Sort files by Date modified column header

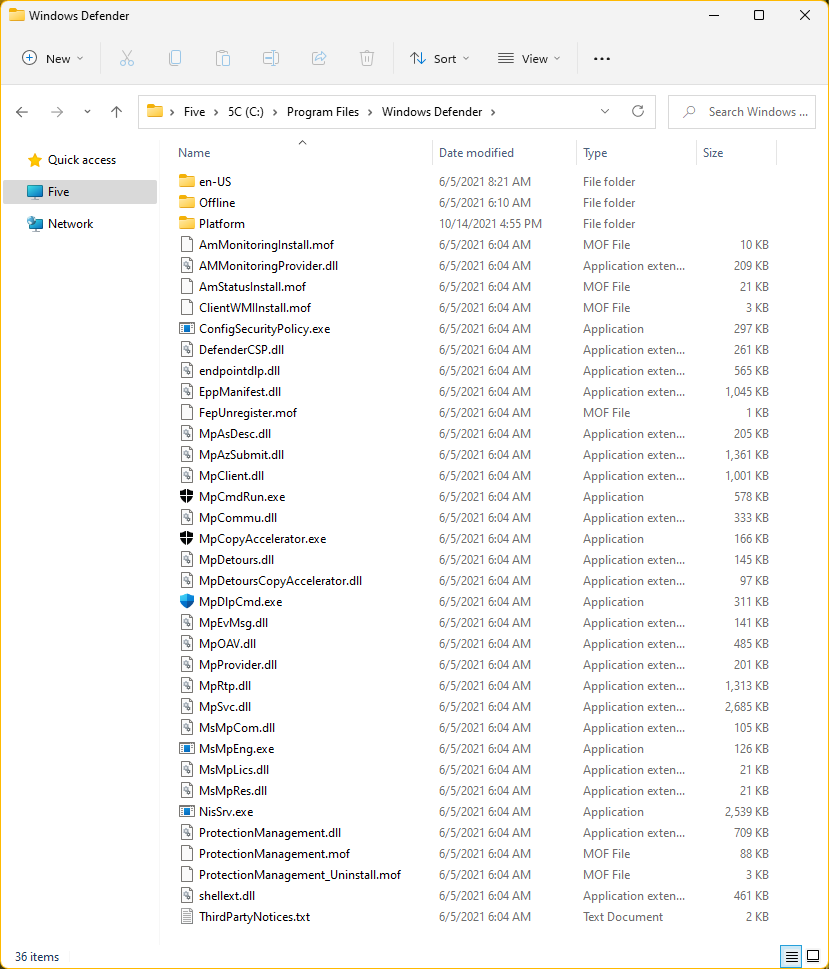coord(476,153)
